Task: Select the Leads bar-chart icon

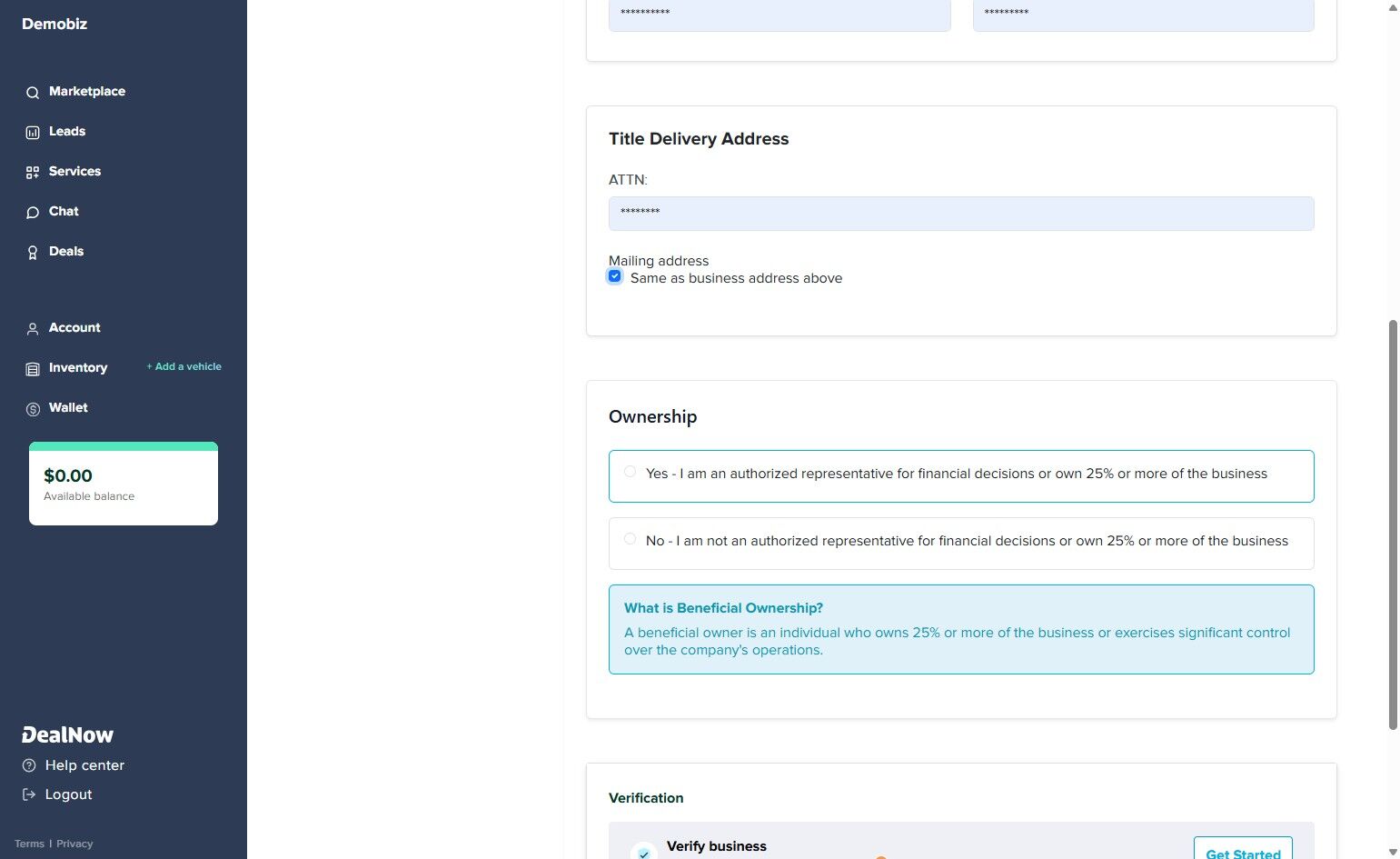Action: (32, 132)
